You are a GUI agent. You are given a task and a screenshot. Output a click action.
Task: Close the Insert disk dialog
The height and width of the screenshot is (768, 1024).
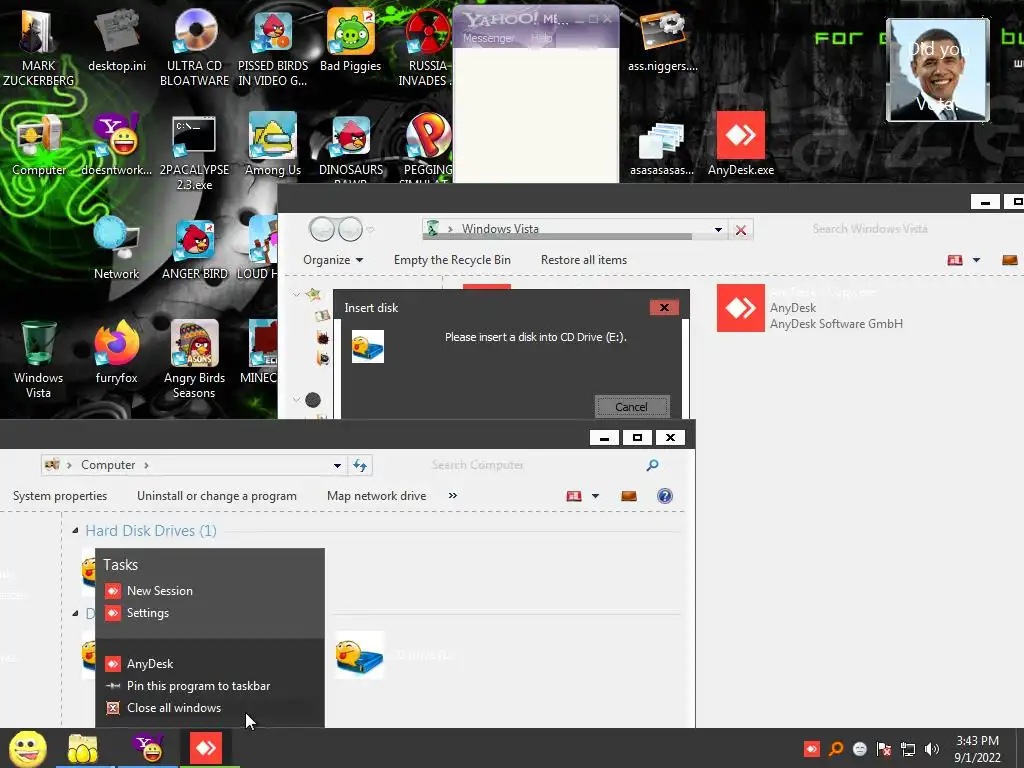tap(664, 308)
